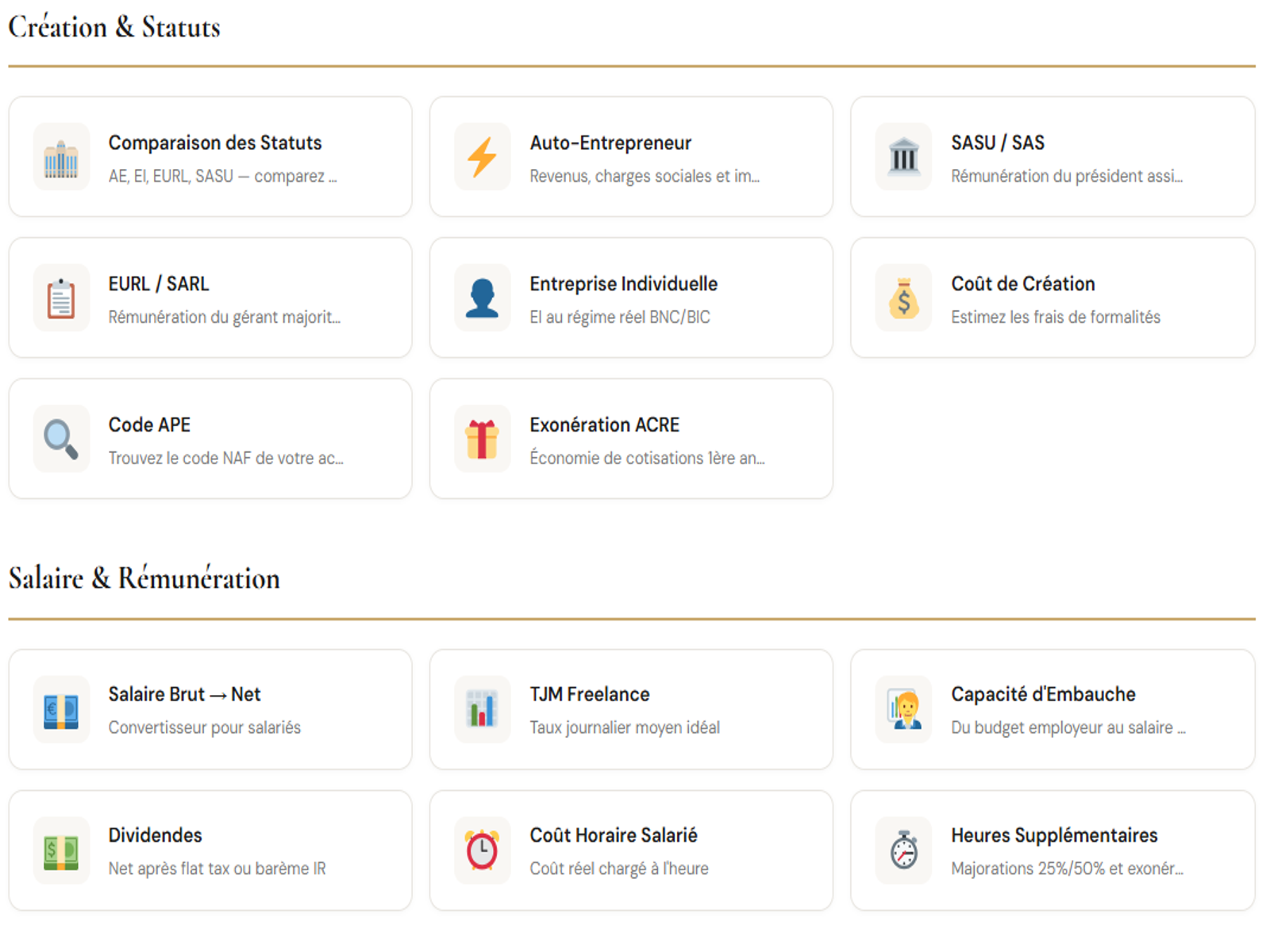The image size is (1270, 952).
Task: Click the magnifying glass icon for Code APE
Action: [x=60, y=439]
